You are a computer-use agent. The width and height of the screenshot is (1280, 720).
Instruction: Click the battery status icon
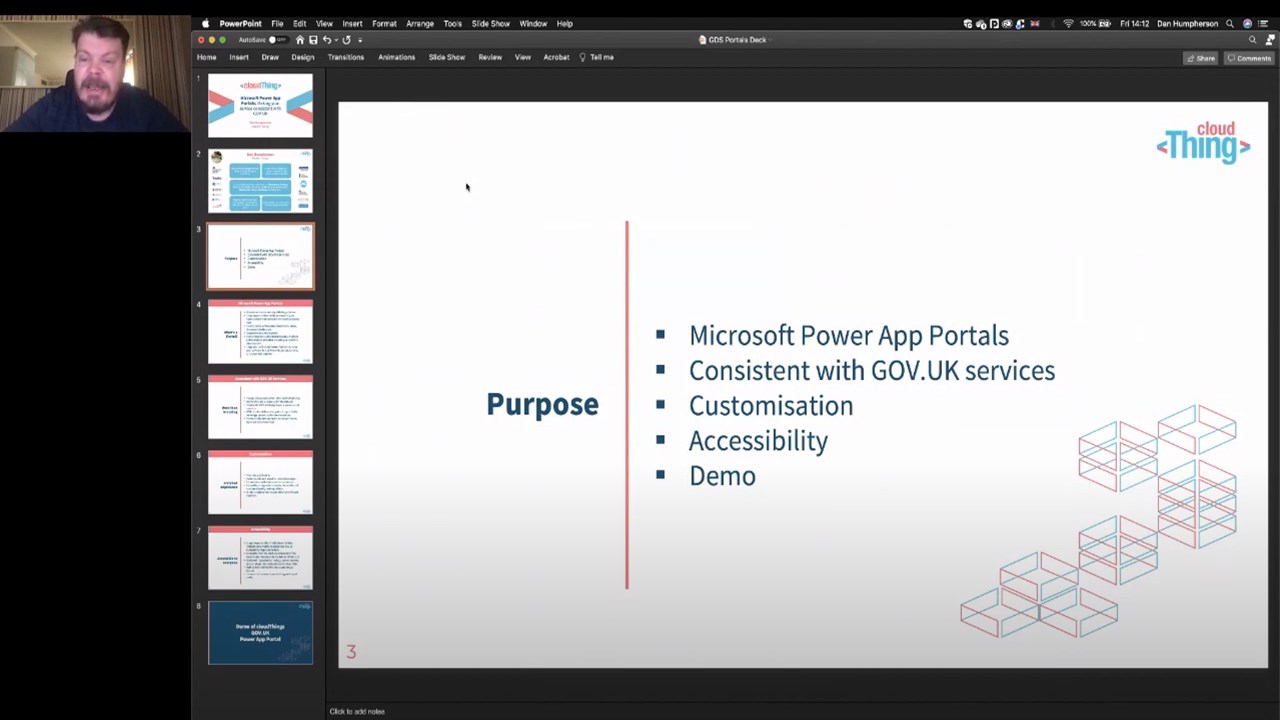1107,23
